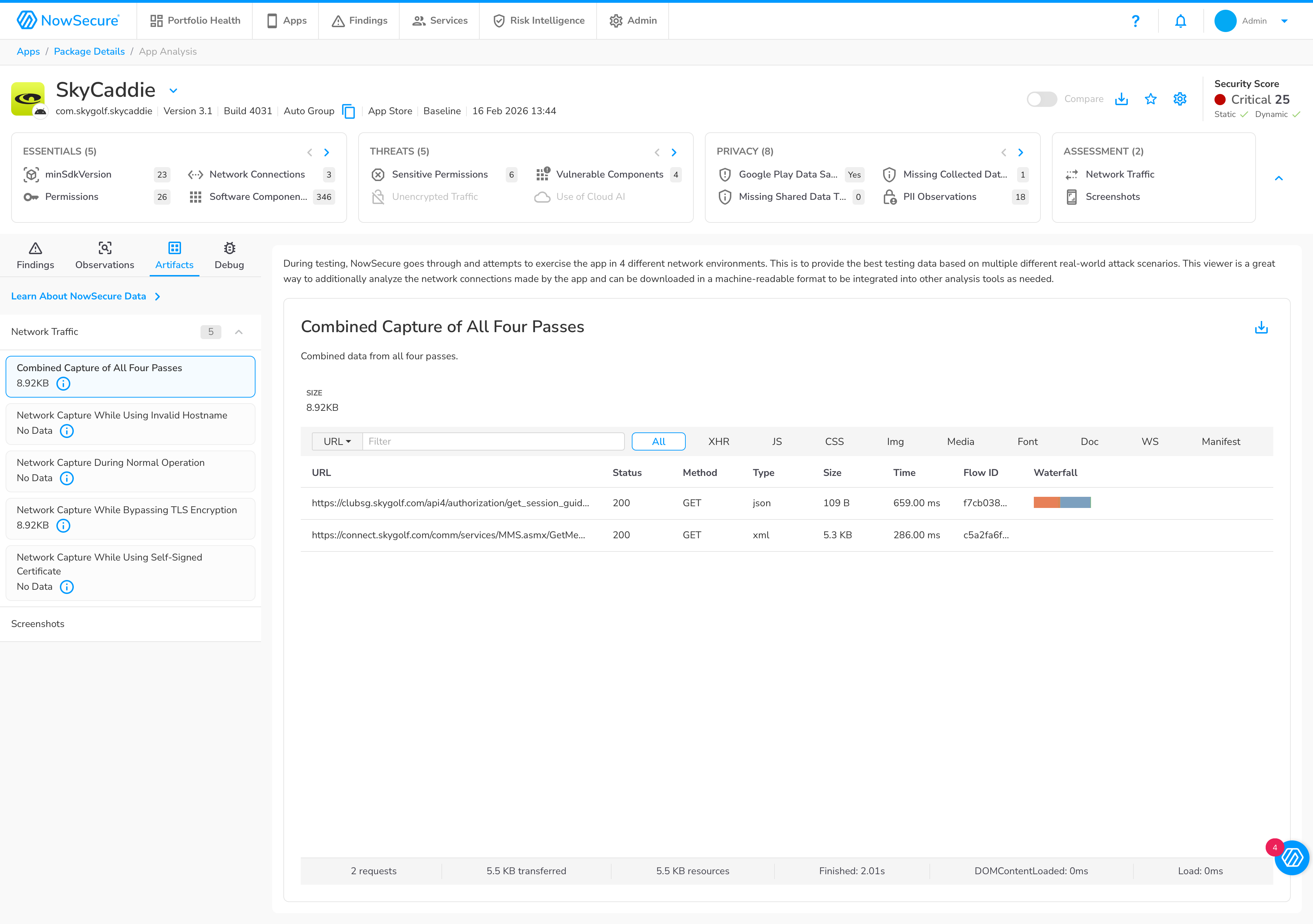Open help question mark icon
The image size is (1313, 924).
pos(1135,21)
